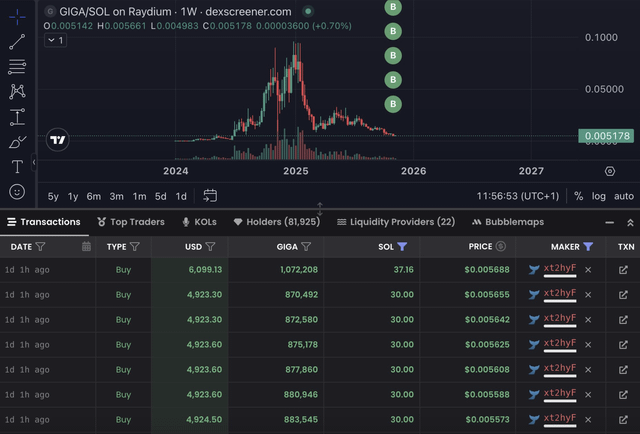Select the Text annotation tool

(x=17, y=166)
